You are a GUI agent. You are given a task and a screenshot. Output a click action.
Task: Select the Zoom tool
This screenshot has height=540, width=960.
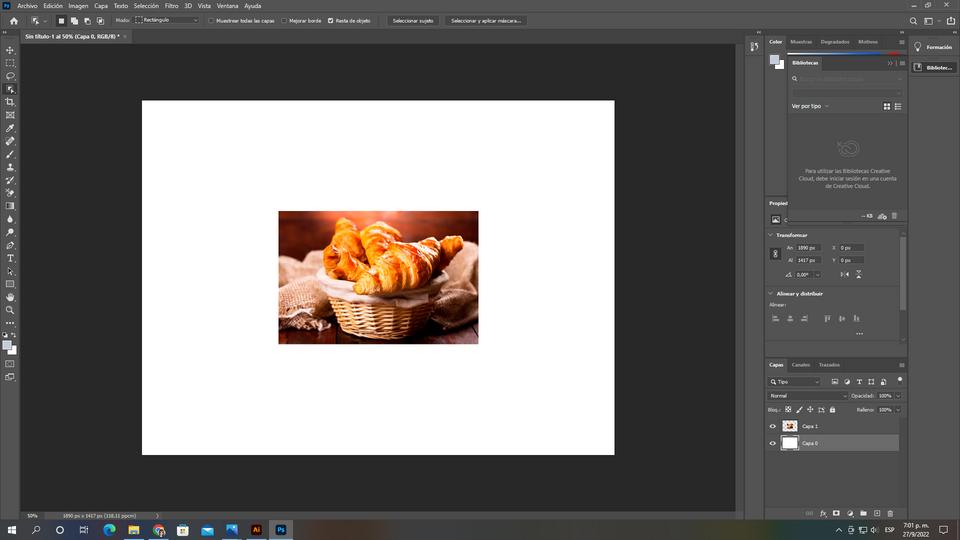coord(10,310)
